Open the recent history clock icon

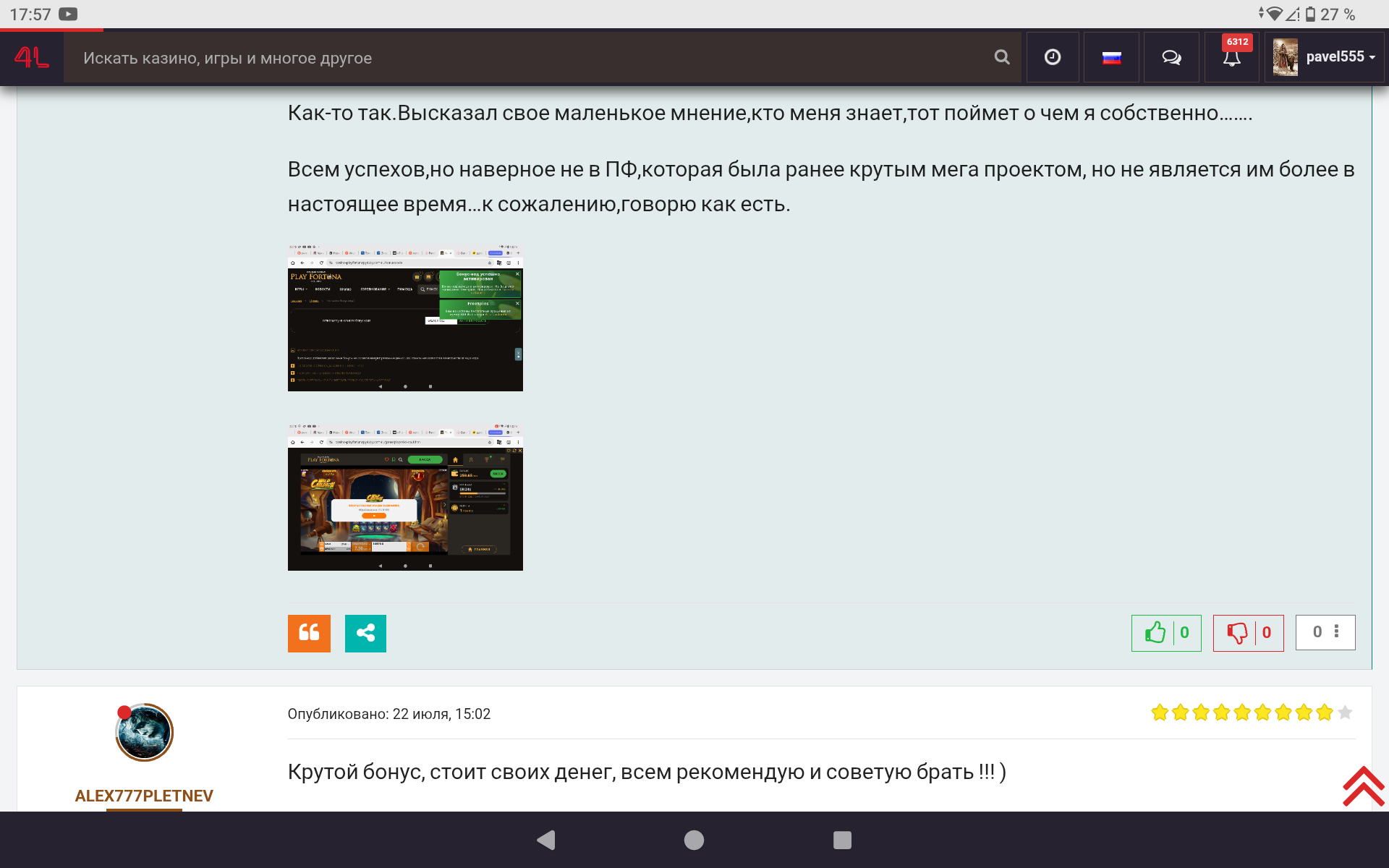point(1053,57)
